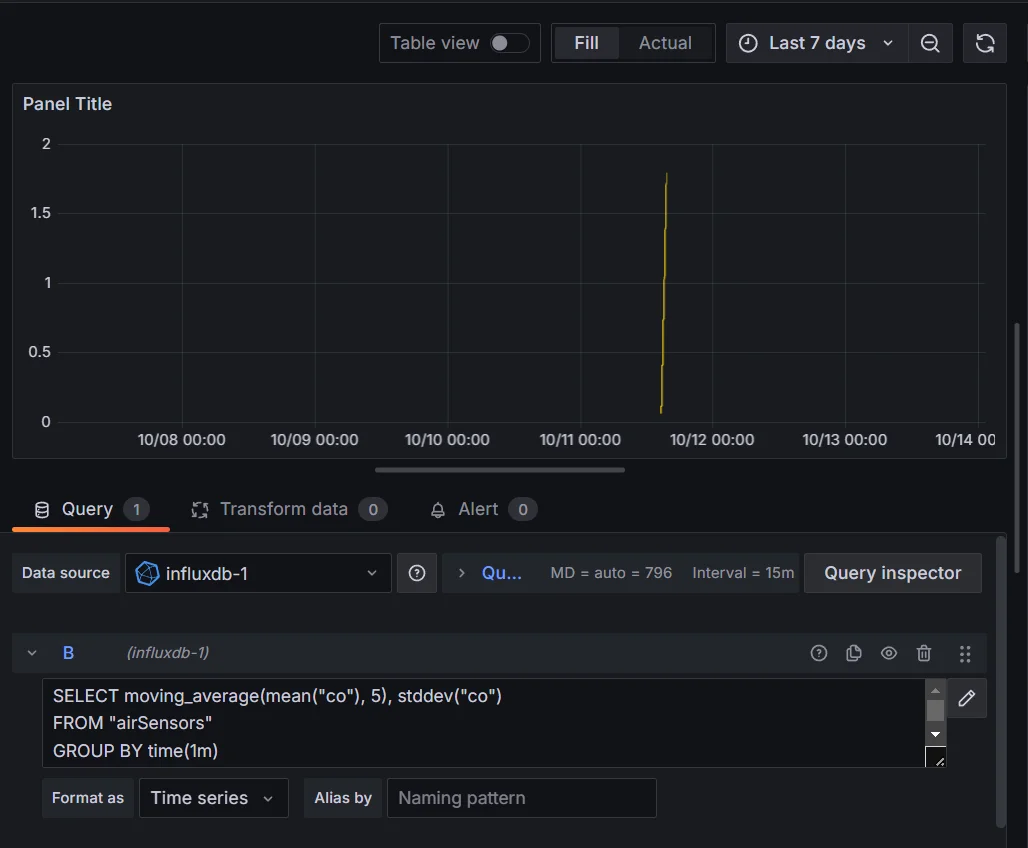Screen dimensions: 1028x848
Task: Open query B help icon
Action: [818, 653]
